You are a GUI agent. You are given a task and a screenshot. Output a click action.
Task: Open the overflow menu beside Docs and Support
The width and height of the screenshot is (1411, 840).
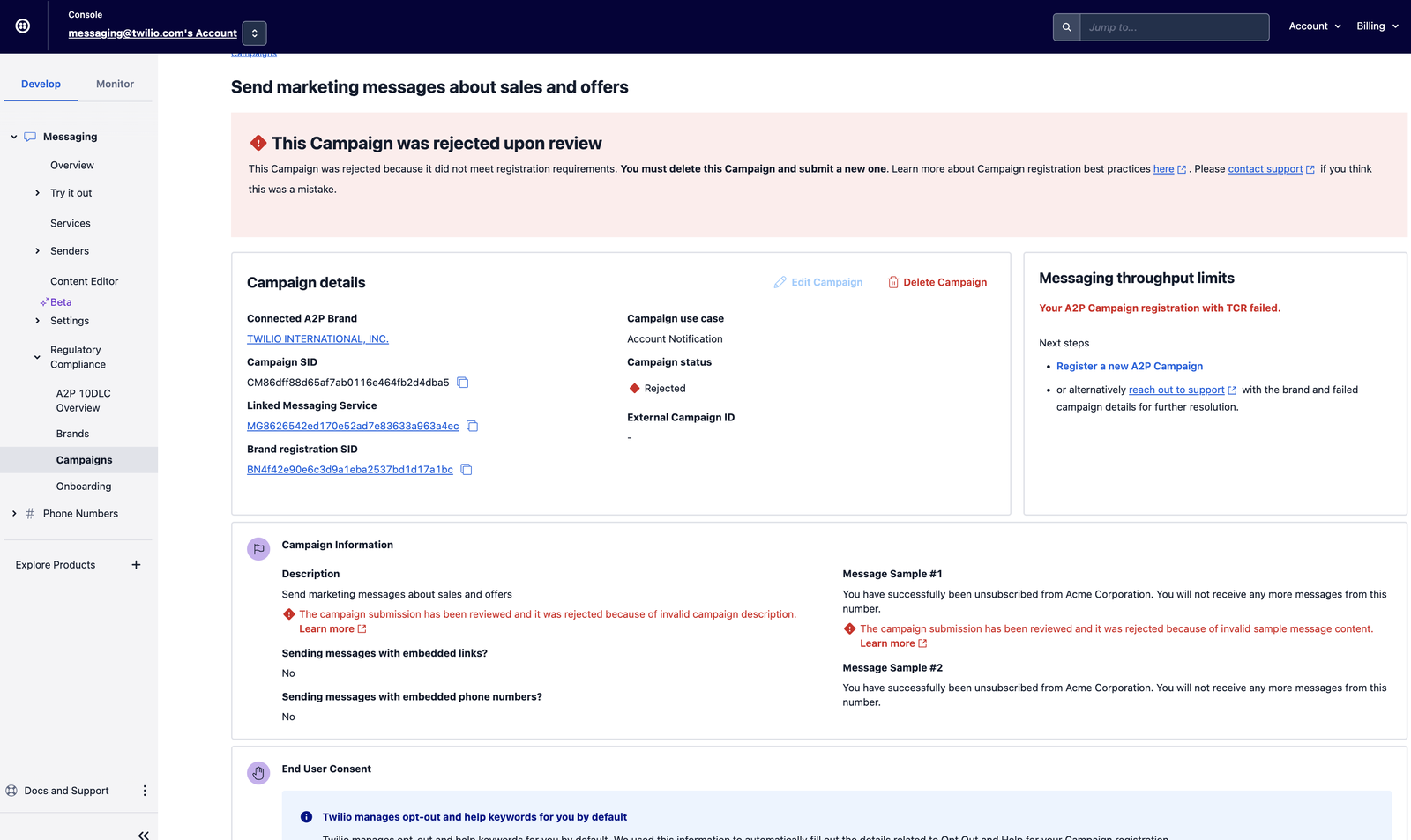[x=145, y=791]
